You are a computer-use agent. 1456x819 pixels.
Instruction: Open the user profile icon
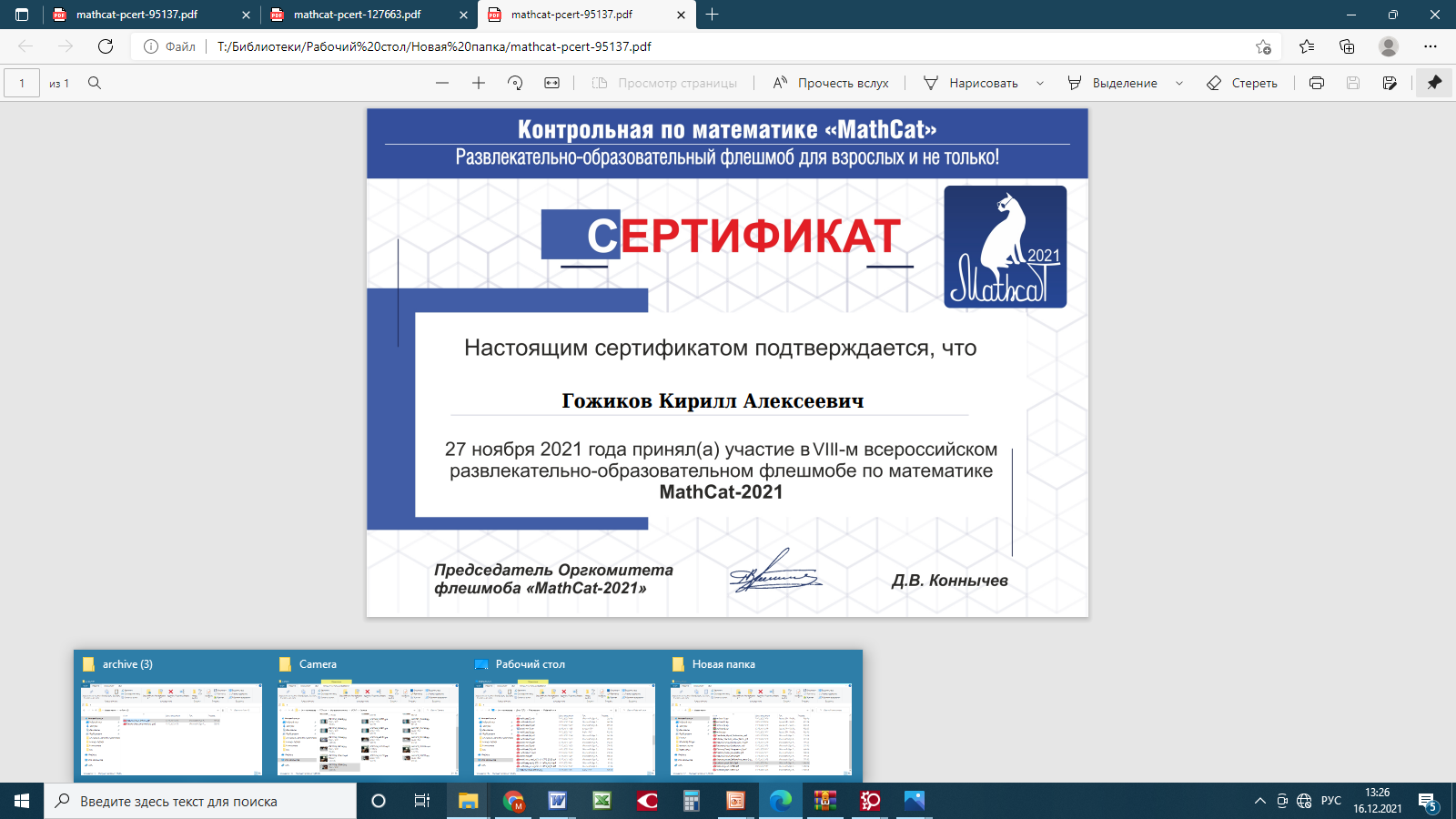point(1389,46)
